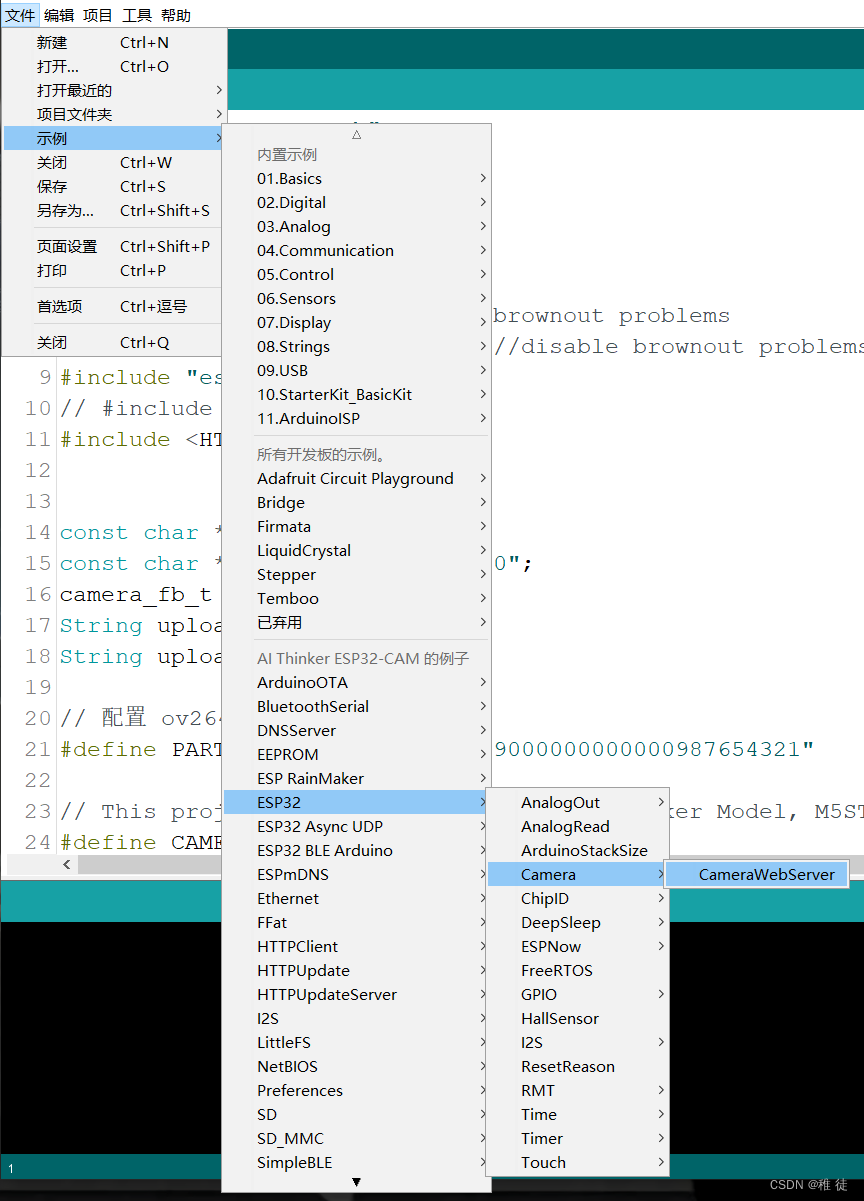
Task: Open 08.Strings examples submenu
Action: (x=356, y=347)
